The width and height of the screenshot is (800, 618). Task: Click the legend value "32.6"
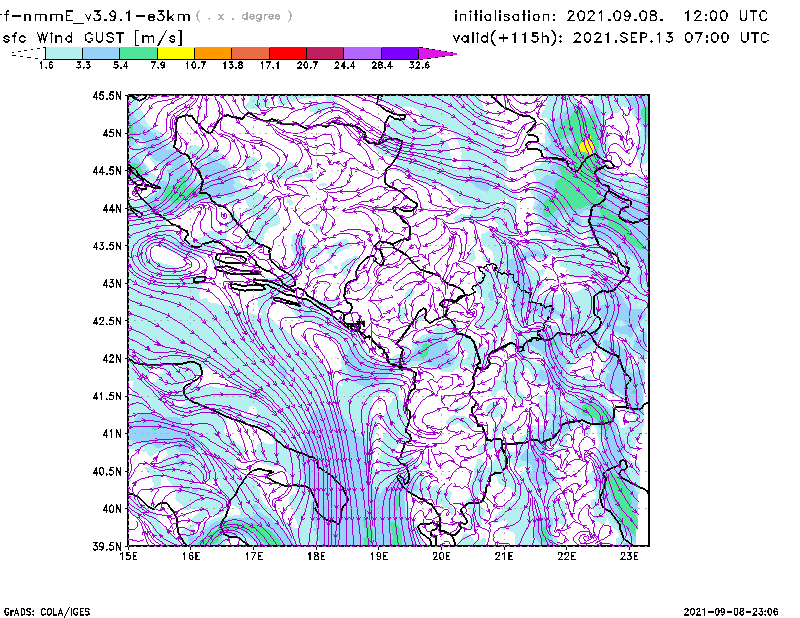coord(419,65)
